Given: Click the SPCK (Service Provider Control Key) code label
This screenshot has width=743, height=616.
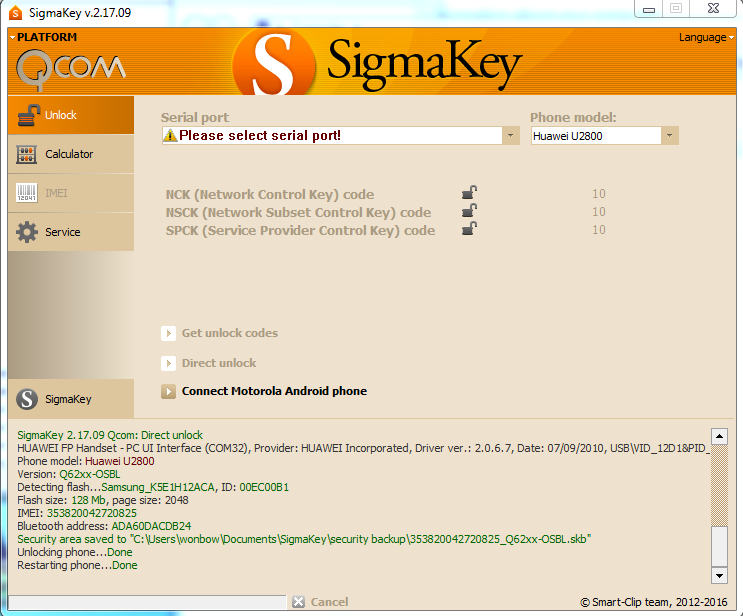Looking at the screenshot, I should pyautogui.click(x=300, y=231).
